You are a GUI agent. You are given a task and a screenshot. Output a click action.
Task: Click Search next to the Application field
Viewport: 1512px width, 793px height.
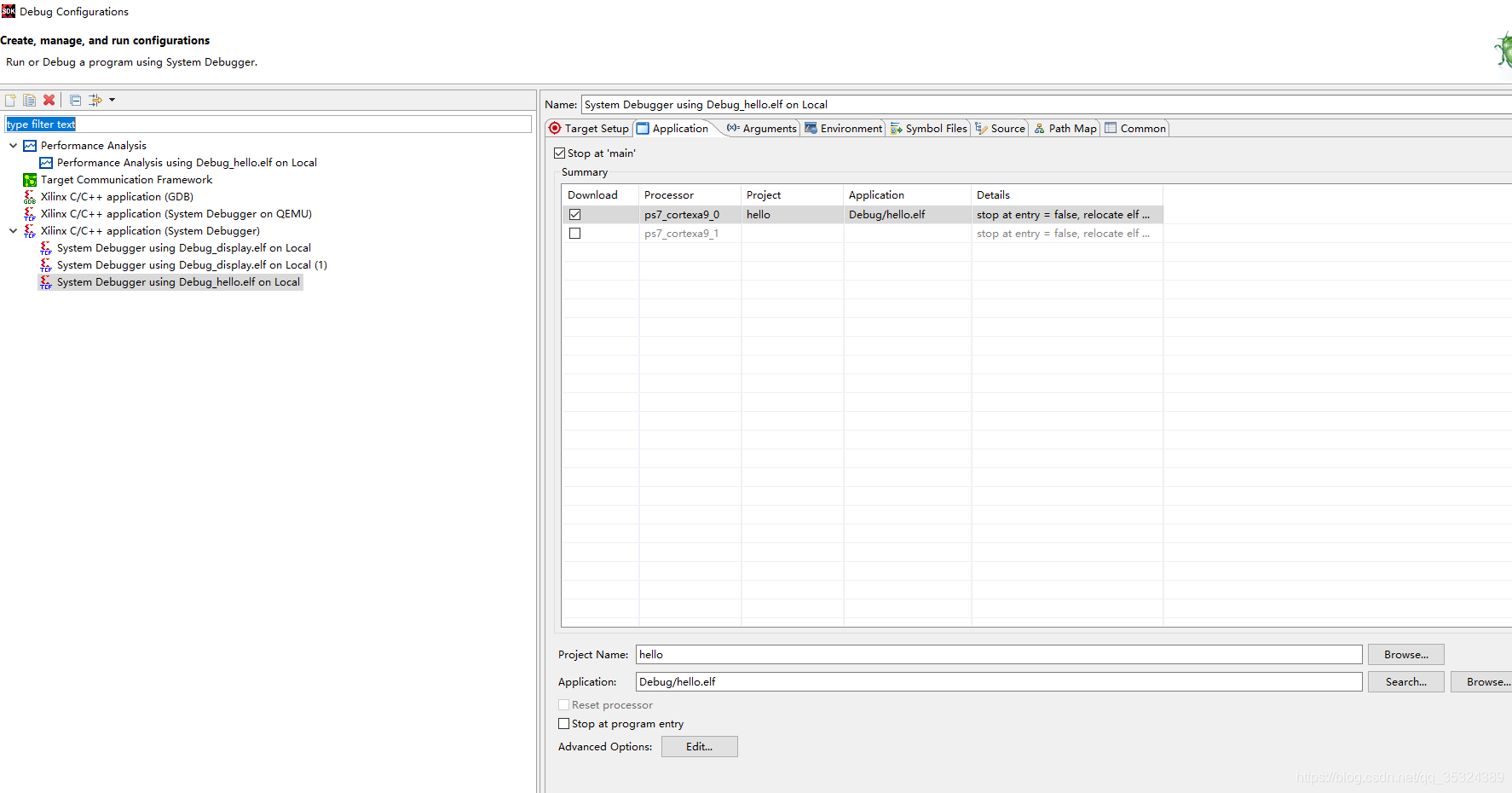coord(1405,681)
